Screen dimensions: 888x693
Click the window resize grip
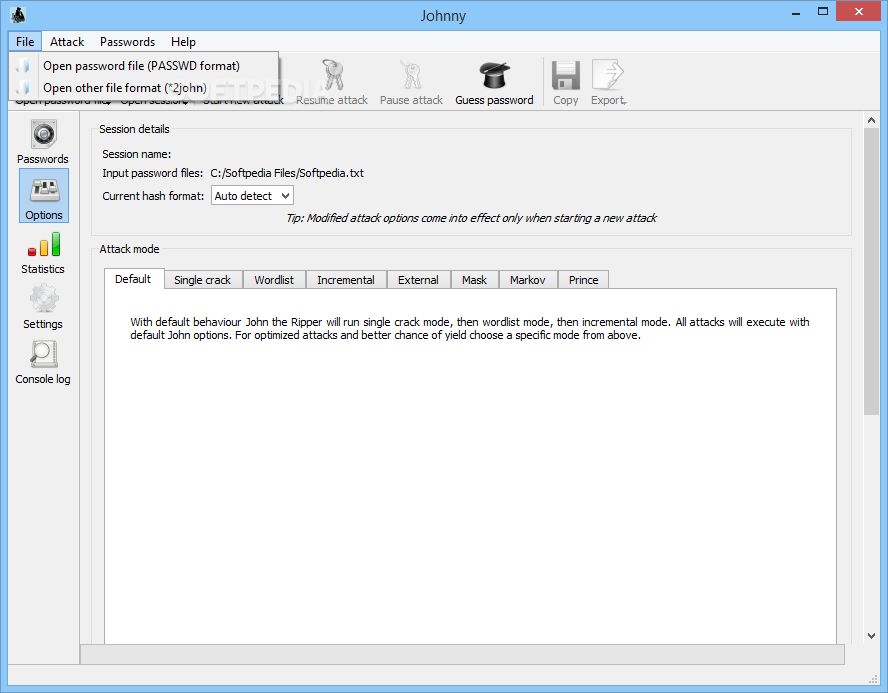click(x=873, y=678)
